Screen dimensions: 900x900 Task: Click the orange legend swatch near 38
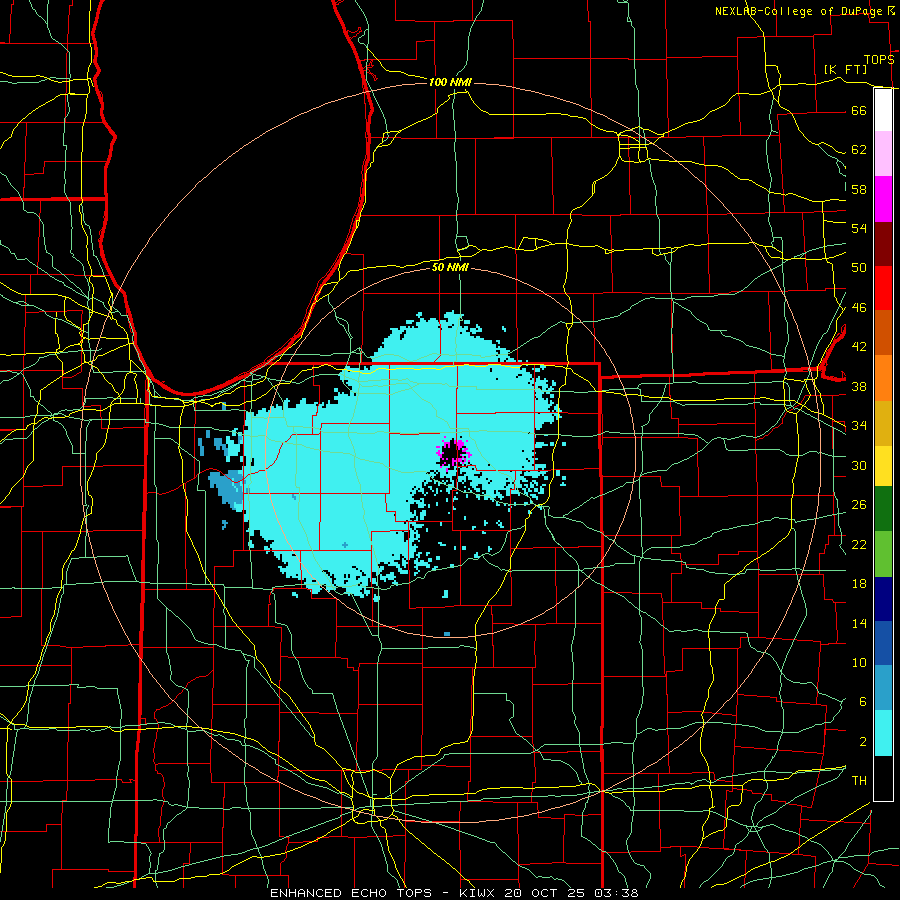[x=883, y=378]
